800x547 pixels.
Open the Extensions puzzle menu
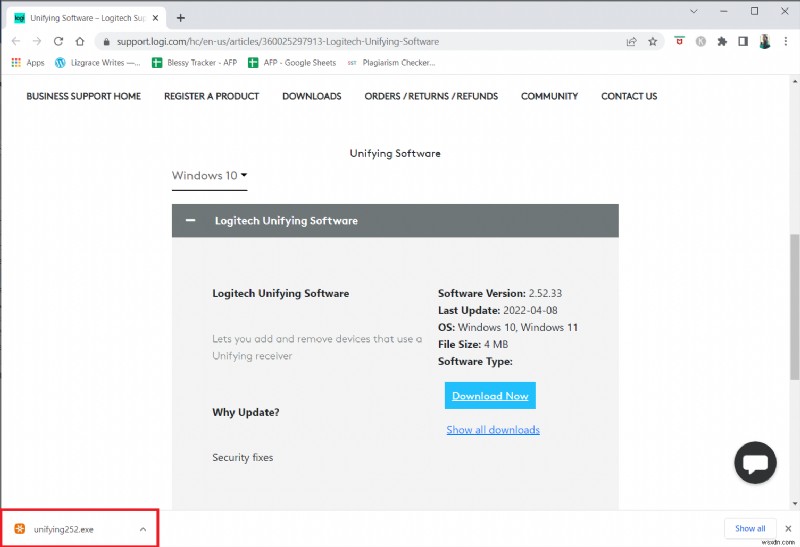pyautogui.click(x=722, y=42)
